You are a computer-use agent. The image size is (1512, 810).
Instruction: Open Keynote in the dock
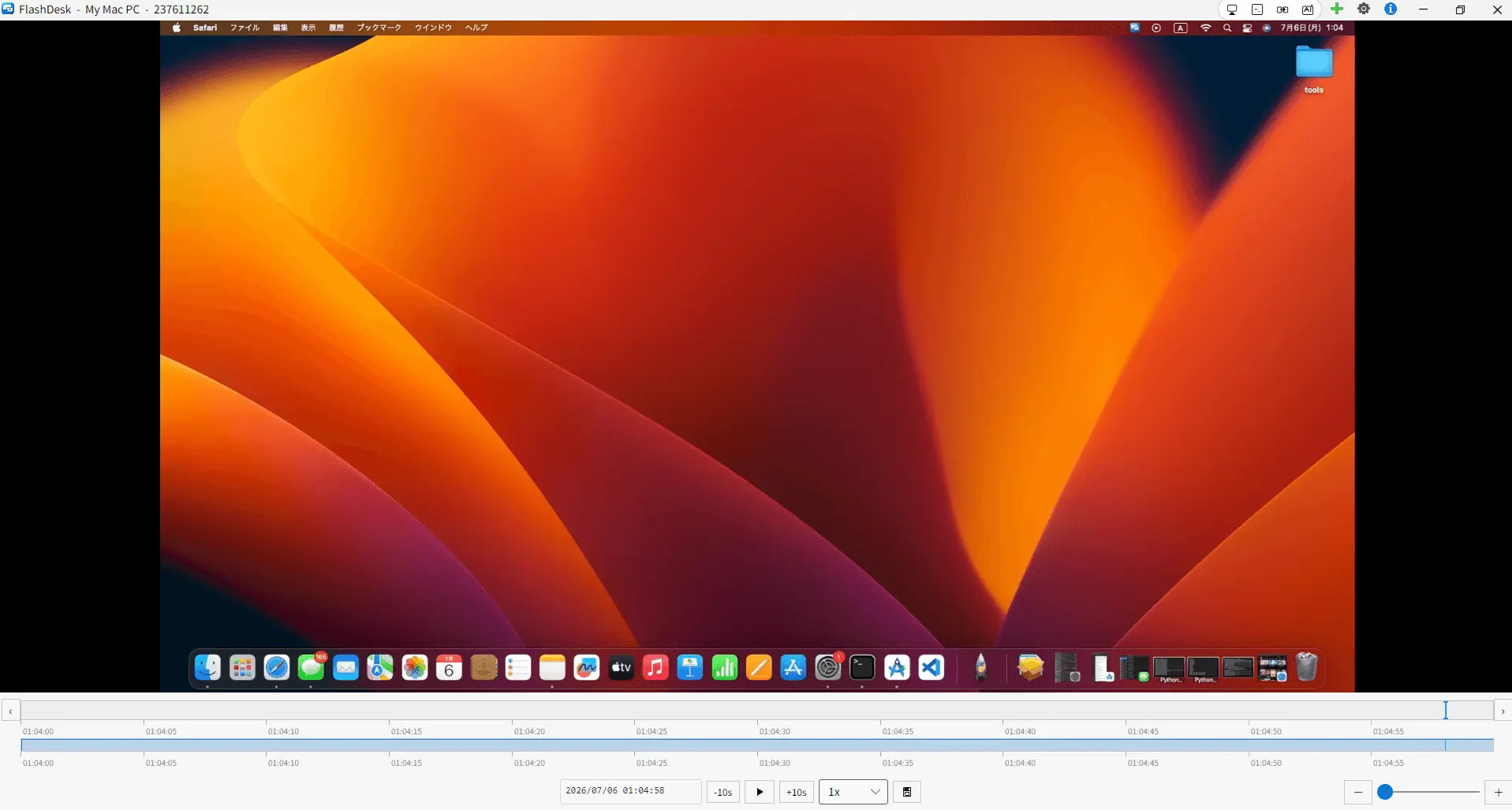690,668
